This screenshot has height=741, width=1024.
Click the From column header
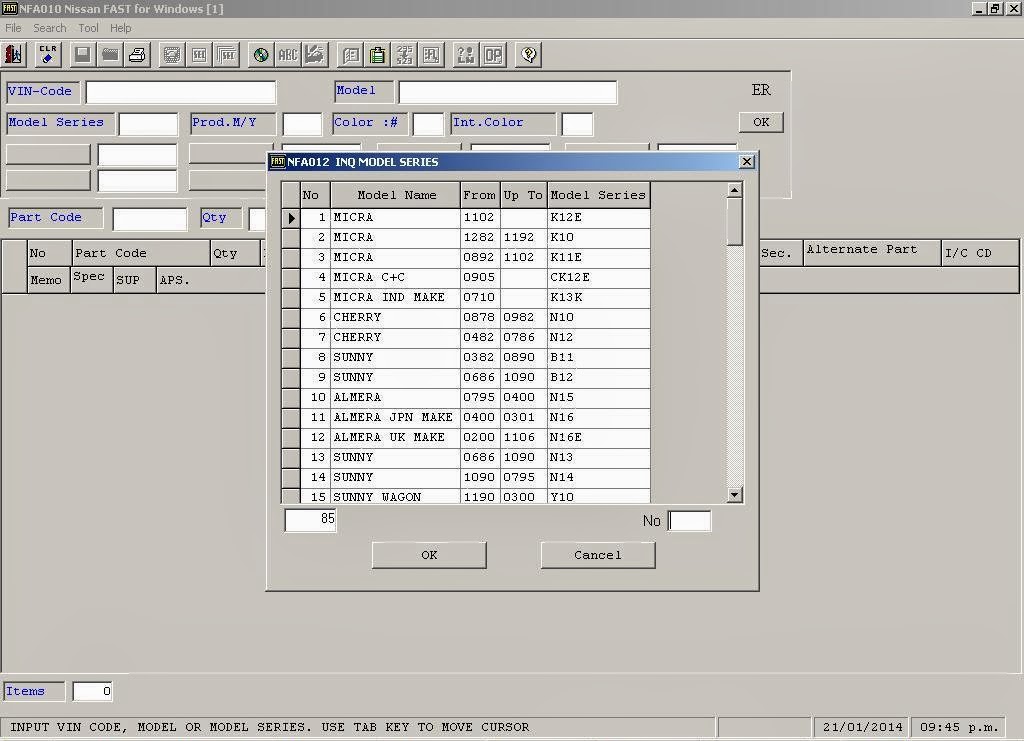[480, 195]
